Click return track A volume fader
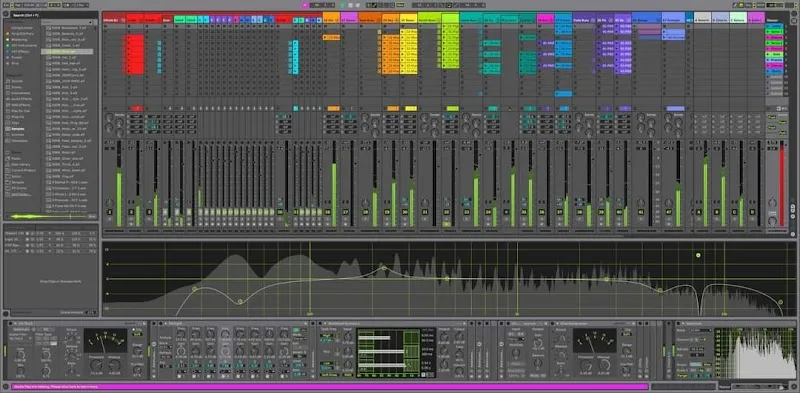The image size is (800, 393). (x=706, y=184)
